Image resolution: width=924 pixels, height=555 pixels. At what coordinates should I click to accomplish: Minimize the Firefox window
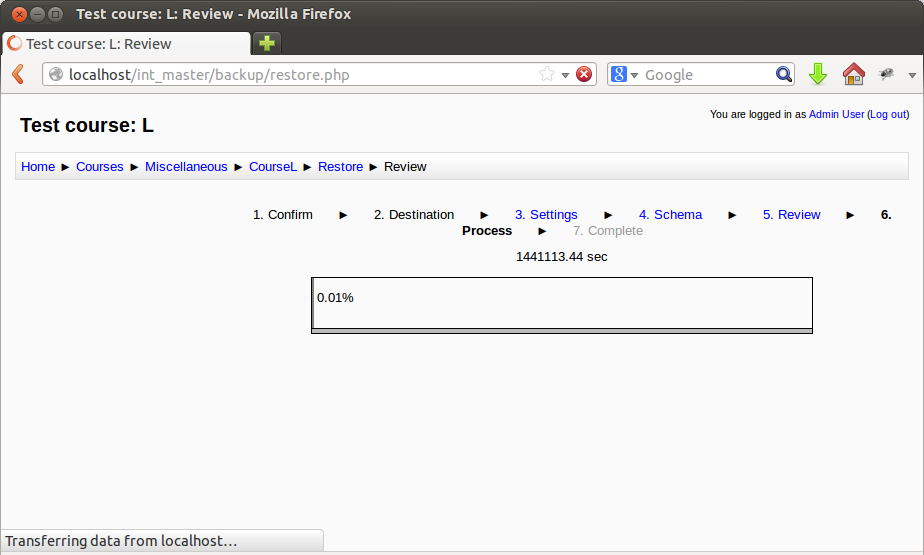[37, 14]
